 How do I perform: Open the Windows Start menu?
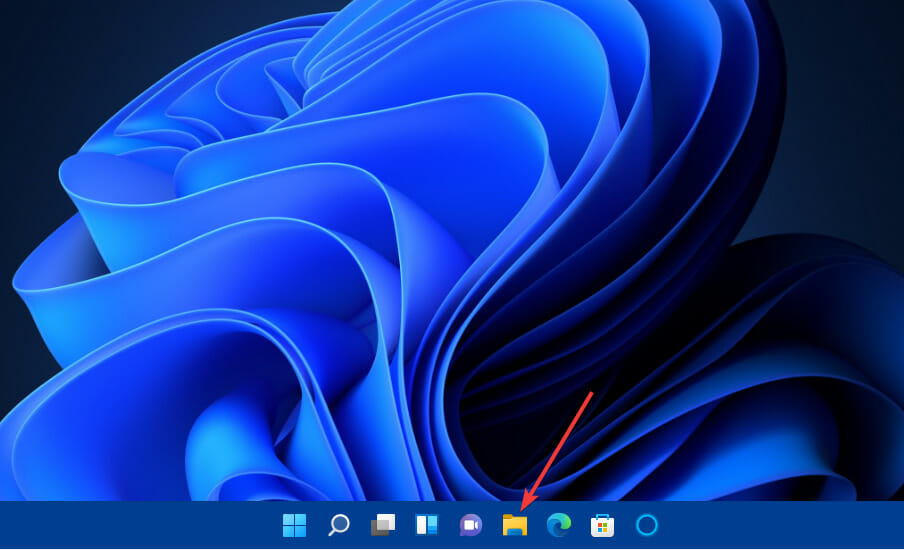coord(294,525)
